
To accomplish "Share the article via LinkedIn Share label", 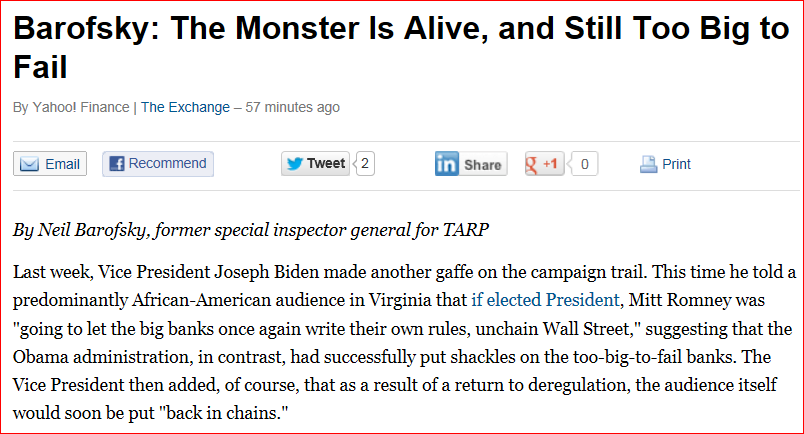I will 483,165.
